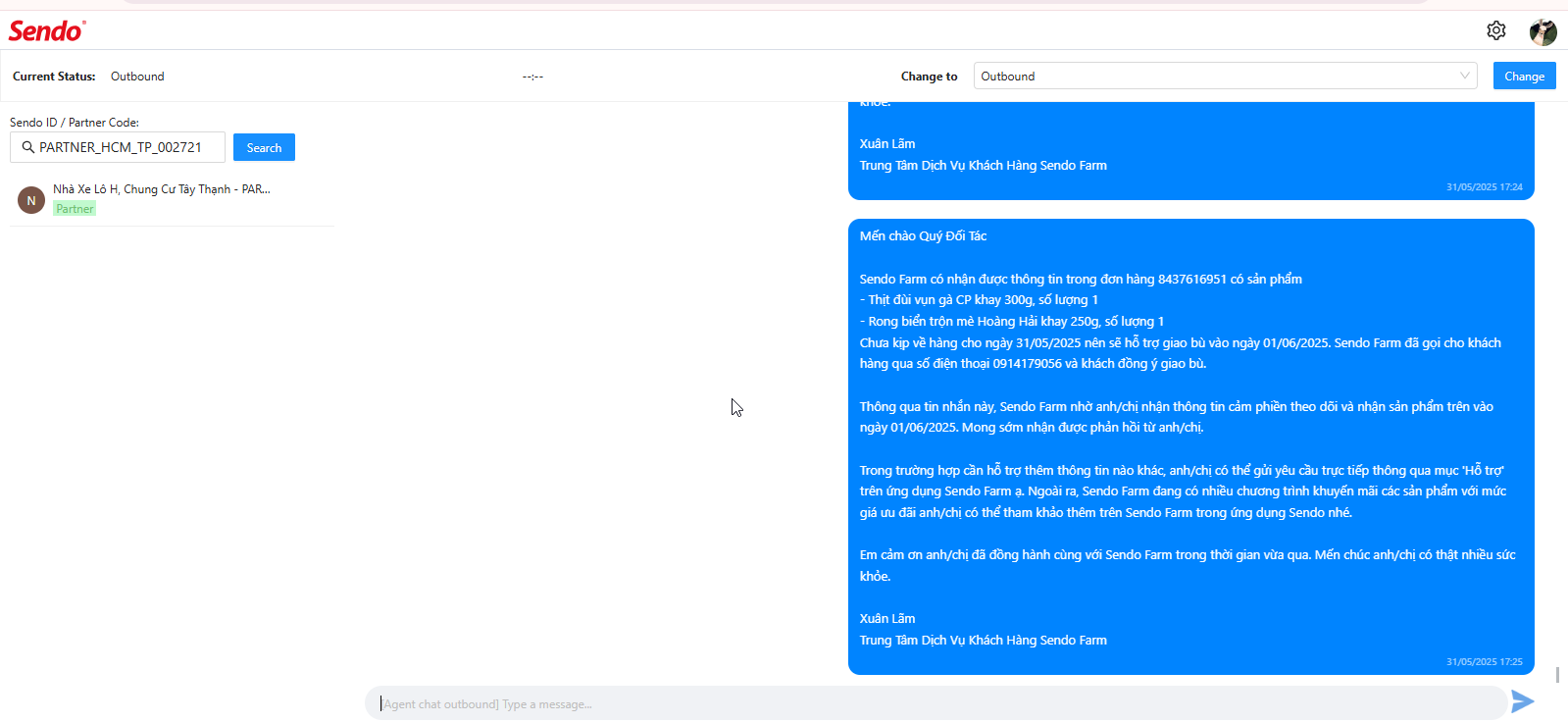The width and height of the screenshot is (1568, 723).
Task: Click the Search button
Action: (264, 147)
